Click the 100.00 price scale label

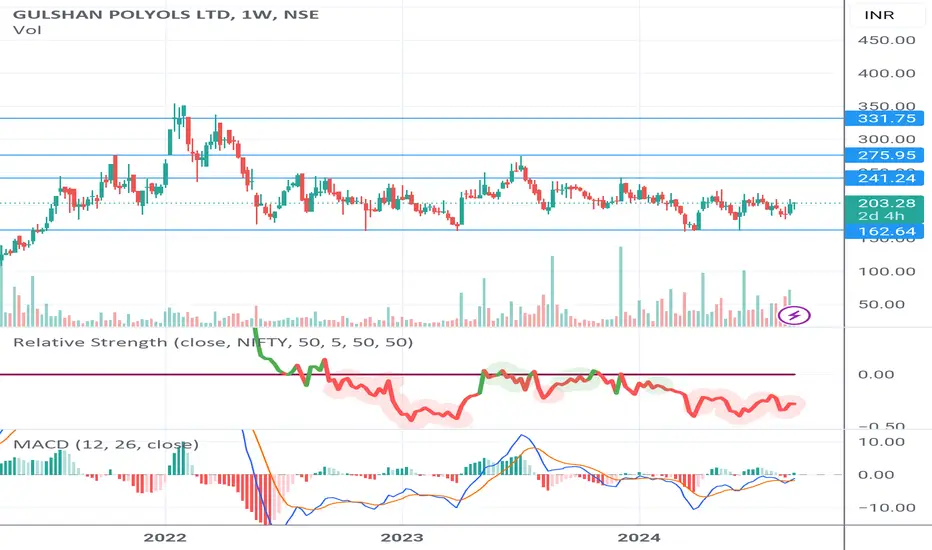coord(886,271)
